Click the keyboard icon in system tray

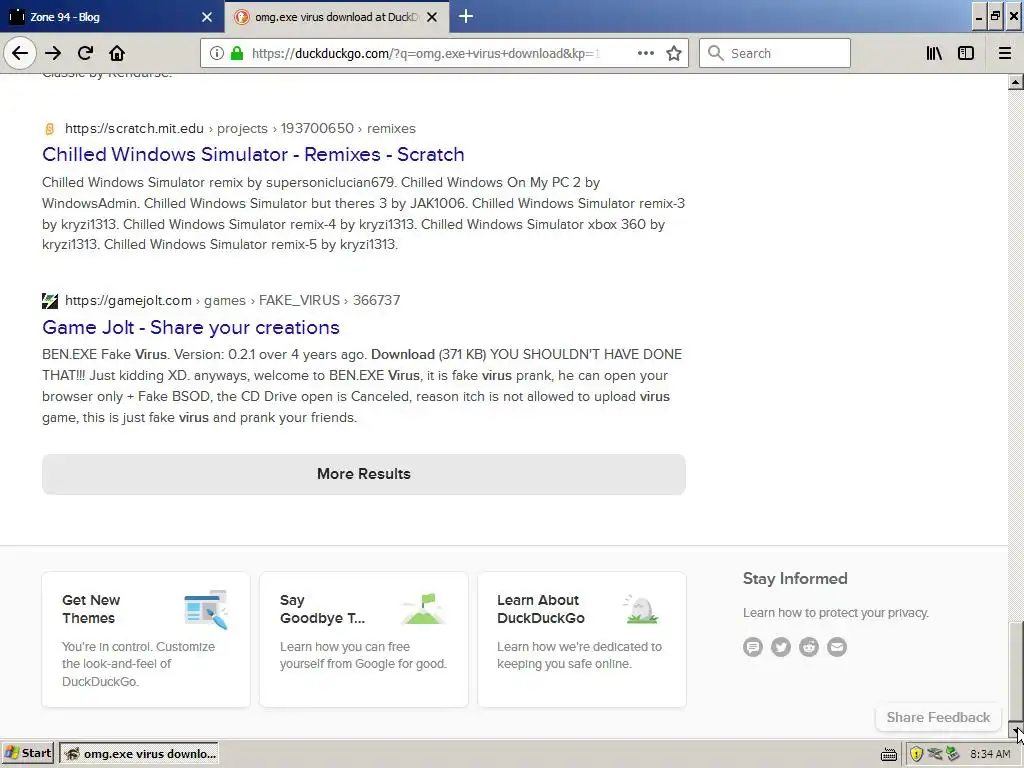click(x=889, y=754)
